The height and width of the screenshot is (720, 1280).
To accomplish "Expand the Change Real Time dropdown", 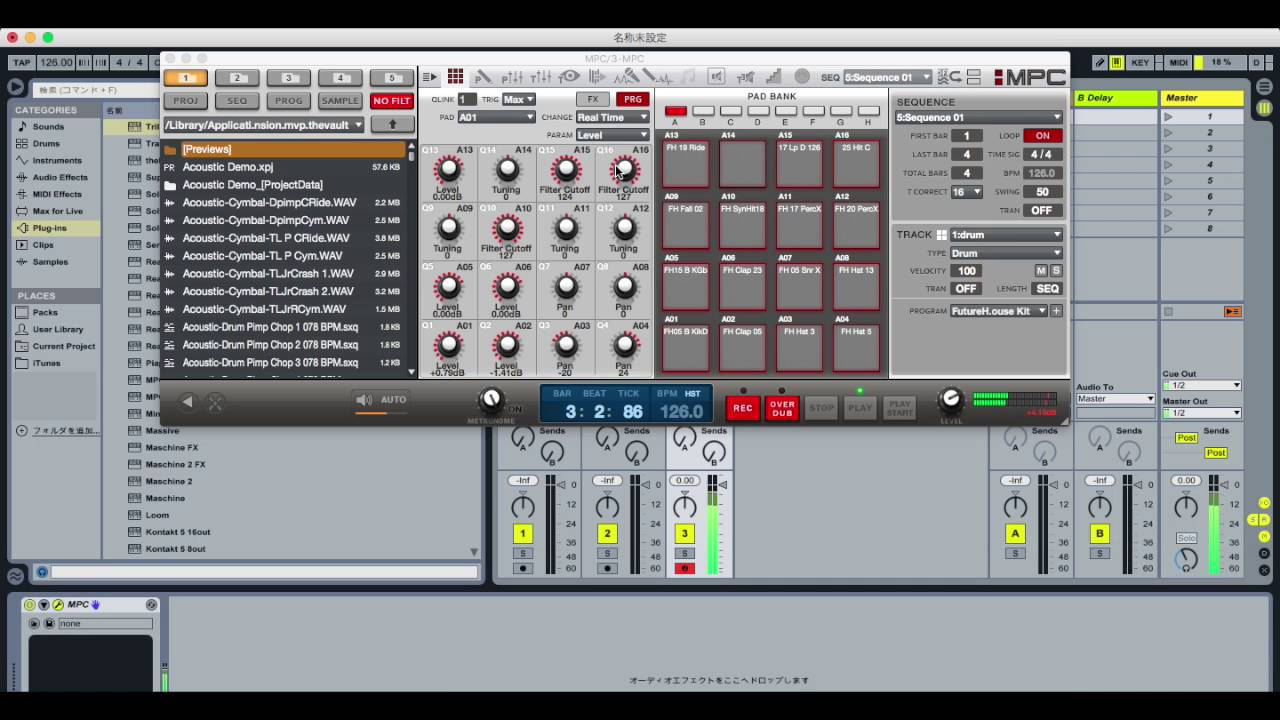I will (x=612, y=117).
